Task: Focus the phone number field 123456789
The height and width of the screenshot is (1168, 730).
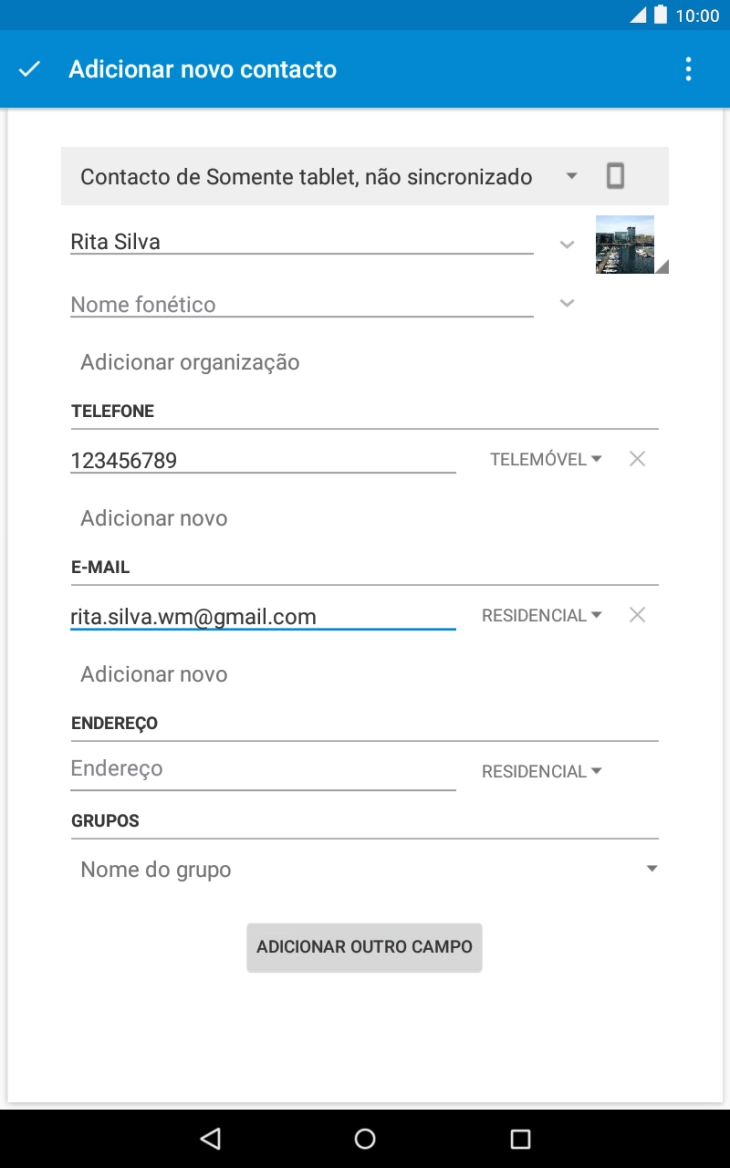Action: click(263, 460)
